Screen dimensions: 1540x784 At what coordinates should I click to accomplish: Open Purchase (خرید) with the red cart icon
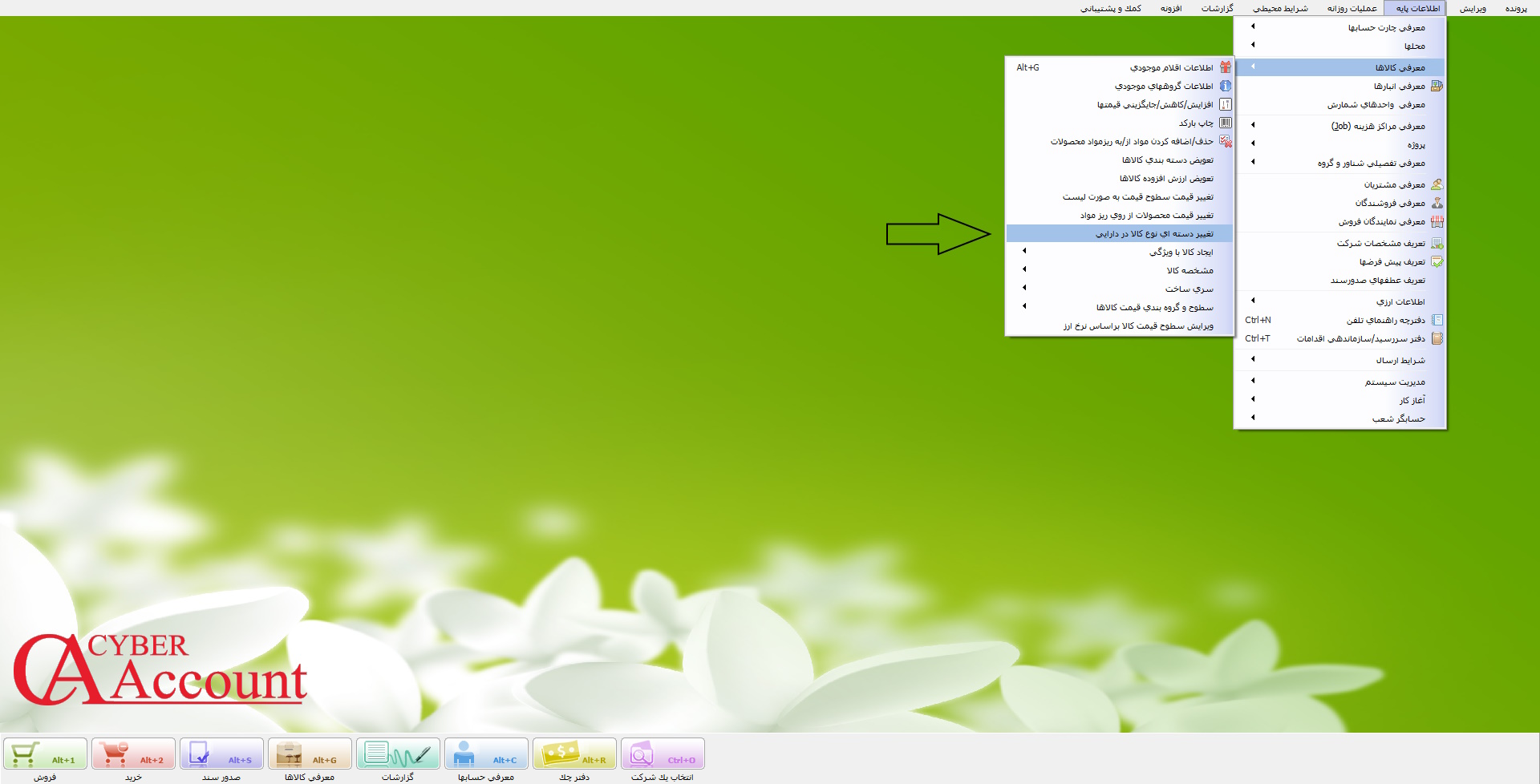(133, 754)
